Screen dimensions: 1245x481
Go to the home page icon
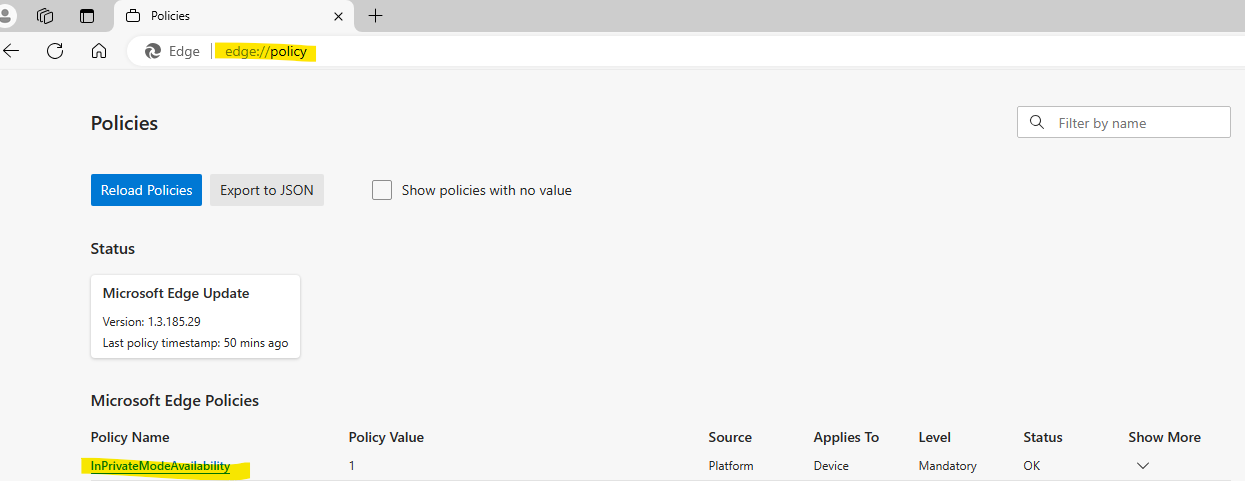coord(99,51)
